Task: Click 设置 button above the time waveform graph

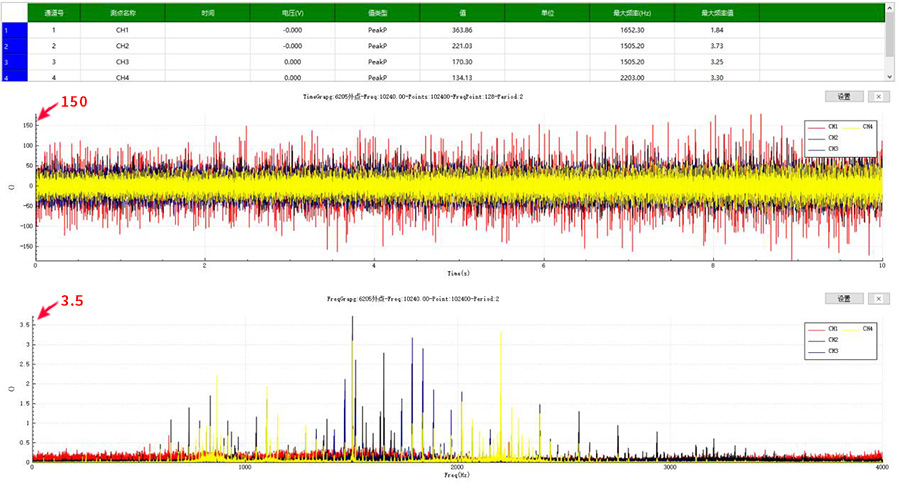Action: (843, 97)
